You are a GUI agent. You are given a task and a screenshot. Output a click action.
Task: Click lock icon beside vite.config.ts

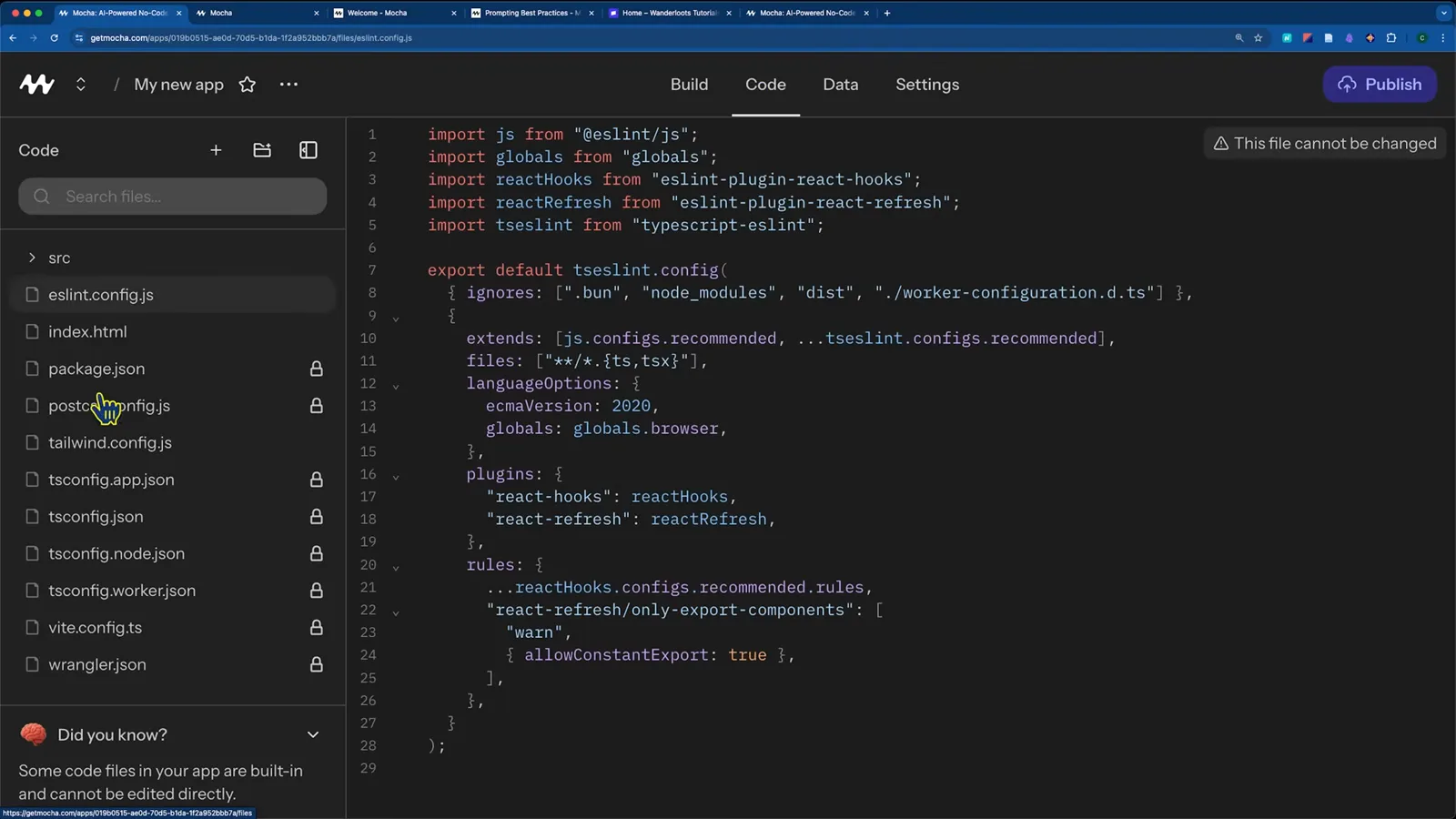coord(317,627)
